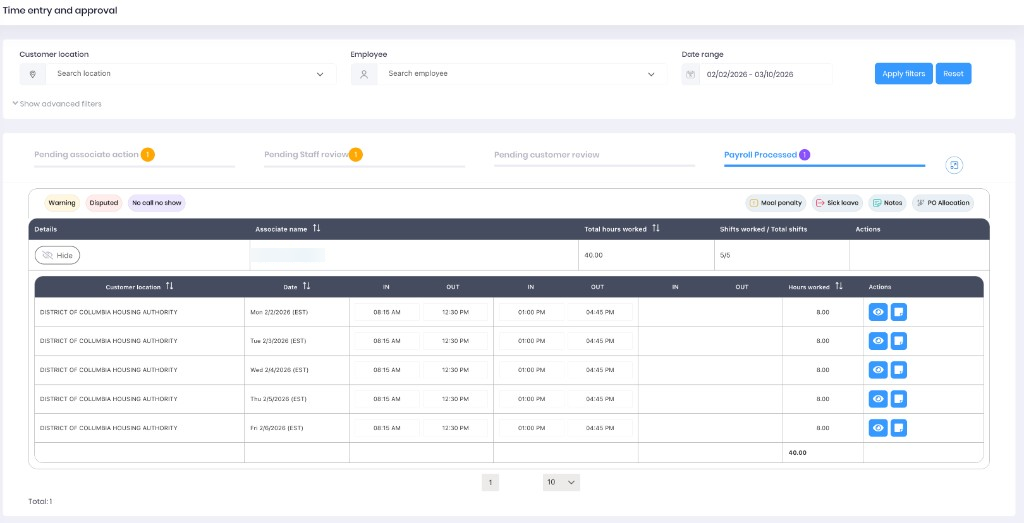Click the date range calendar icon
The height and width of the screenshot is (523, 1024).
coord(690,74)
